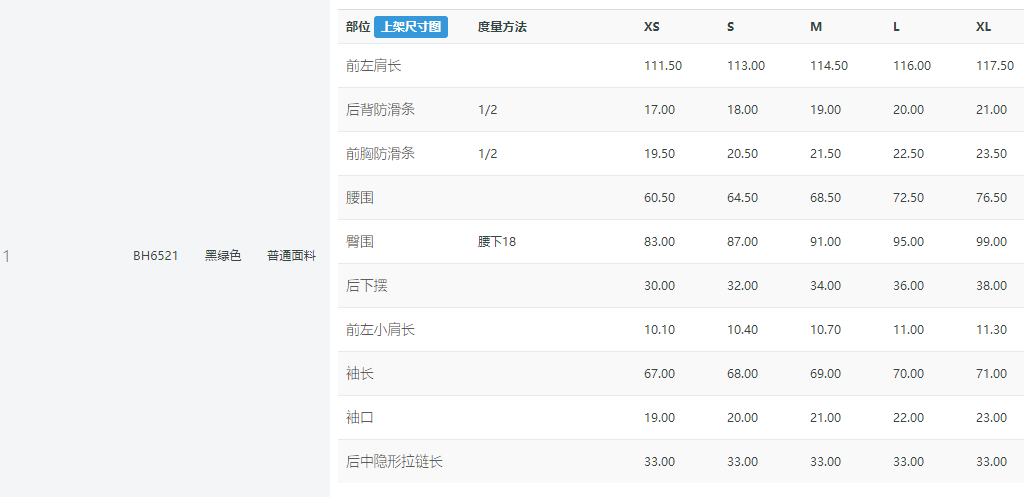The width and height of the screenshot is (1024, 497).
Task: Click the 1/2 method in 前胸防滑条 row
Action: (x=487, y=153)
